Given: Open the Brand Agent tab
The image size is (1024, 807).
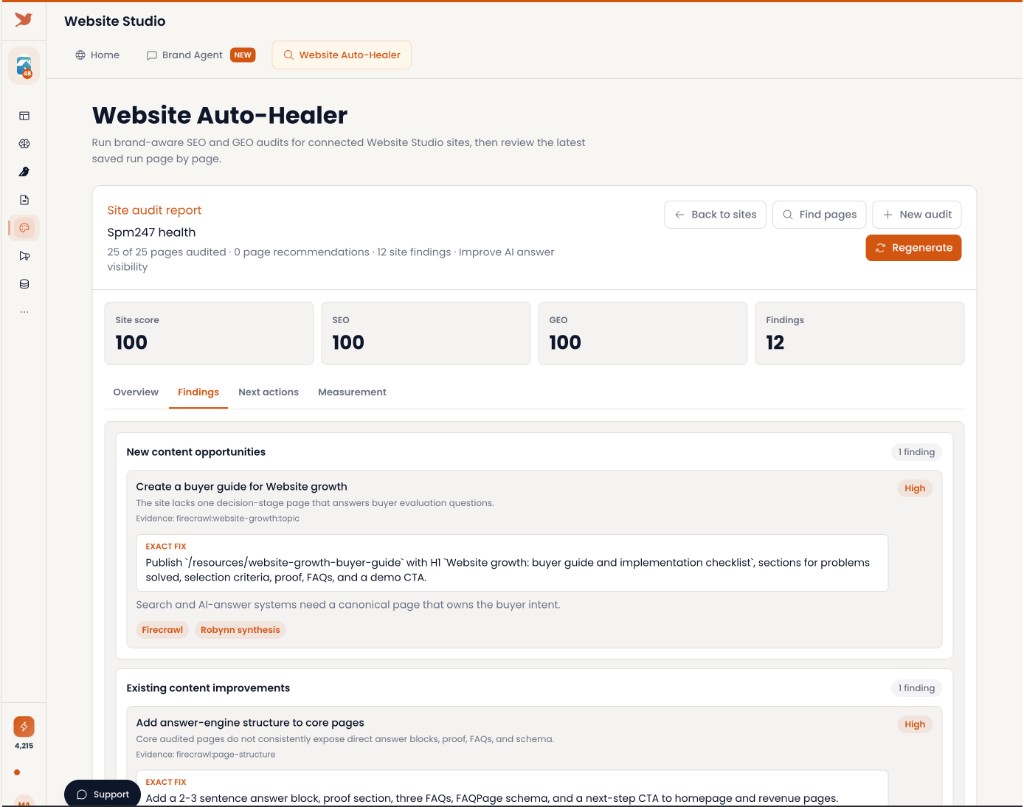Looking at the screenshot, I should [x=185, y=55].
